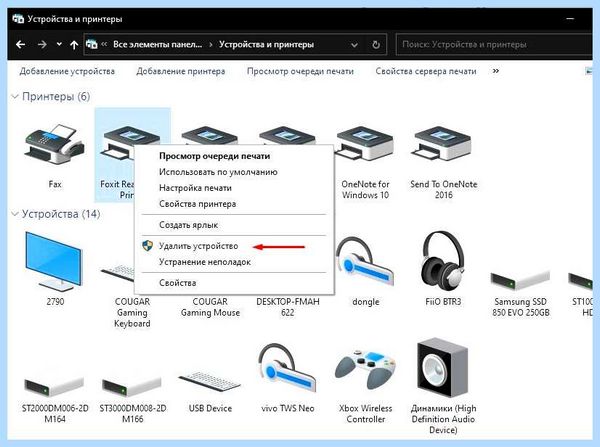Image resolution: width=600 pixels, height=447 pixels.
Task: Click Добавление устройства toolbar button
Action: click(x=67, y=71)
